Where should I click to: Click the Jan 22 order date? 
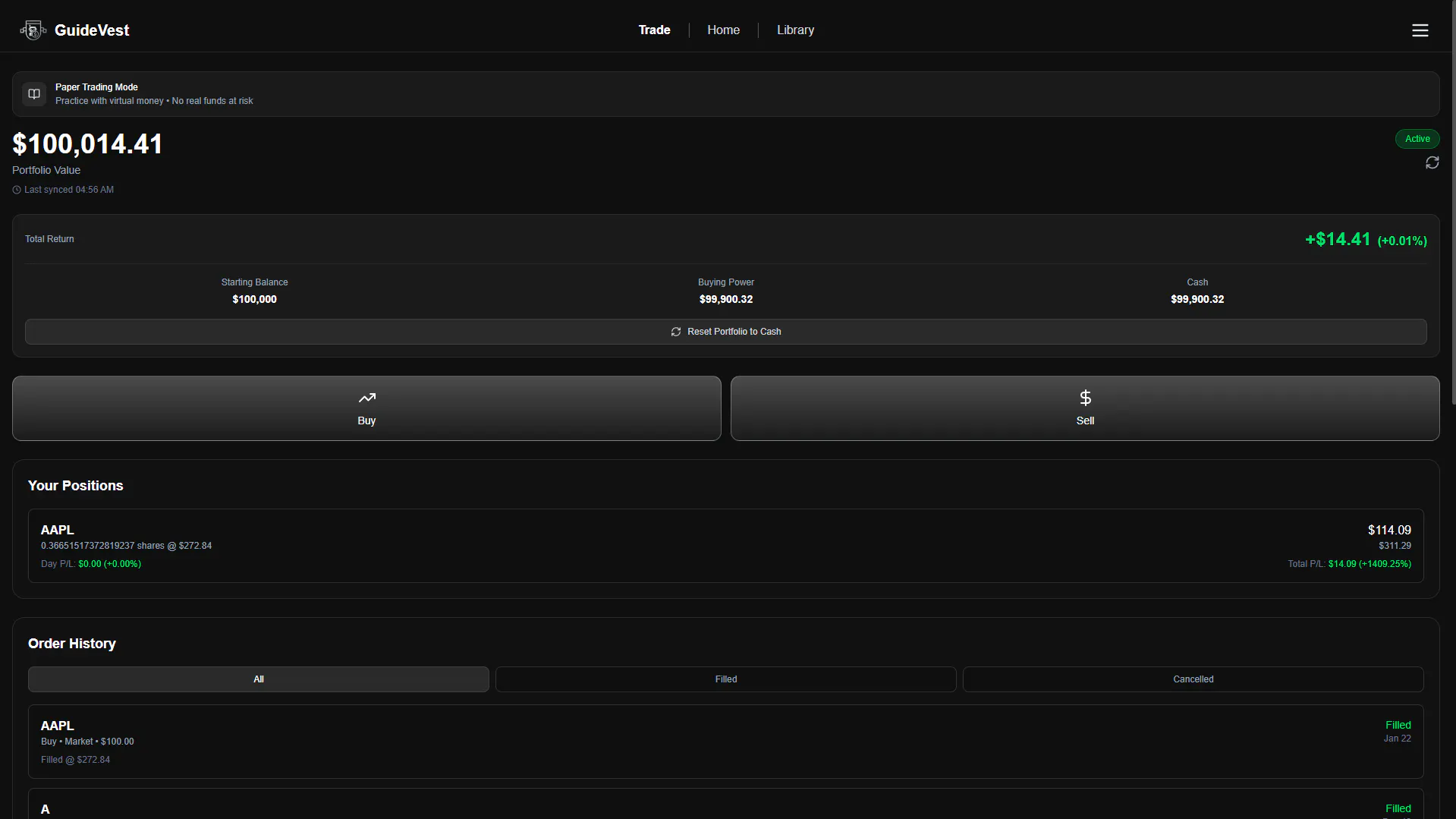click(x=1397, y=739)
